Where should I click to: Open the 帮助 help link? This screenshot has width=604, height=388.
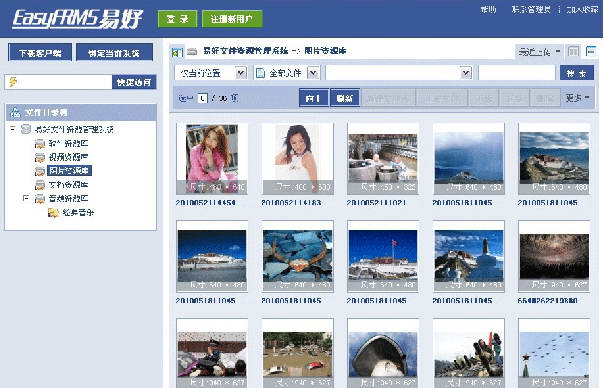488,9
